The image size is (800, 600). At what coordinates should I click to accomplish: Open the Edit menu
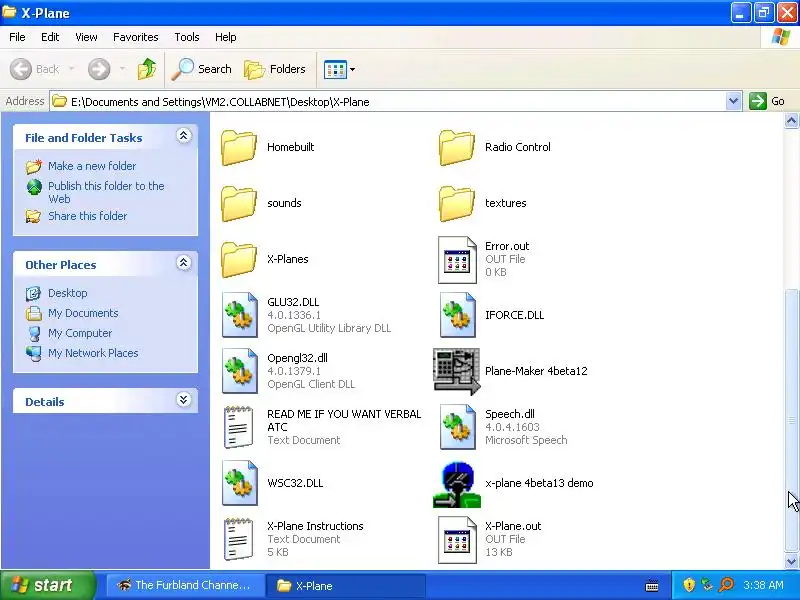pos(50,37)
